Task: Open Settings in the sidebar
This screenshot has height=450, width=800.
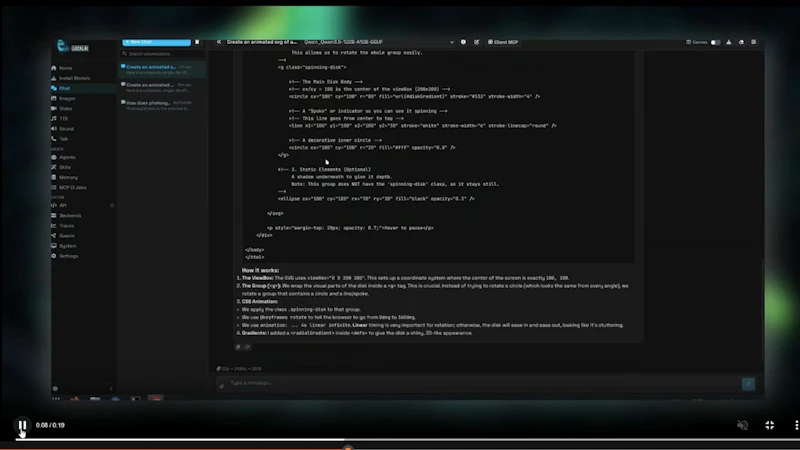Action: 68,256
